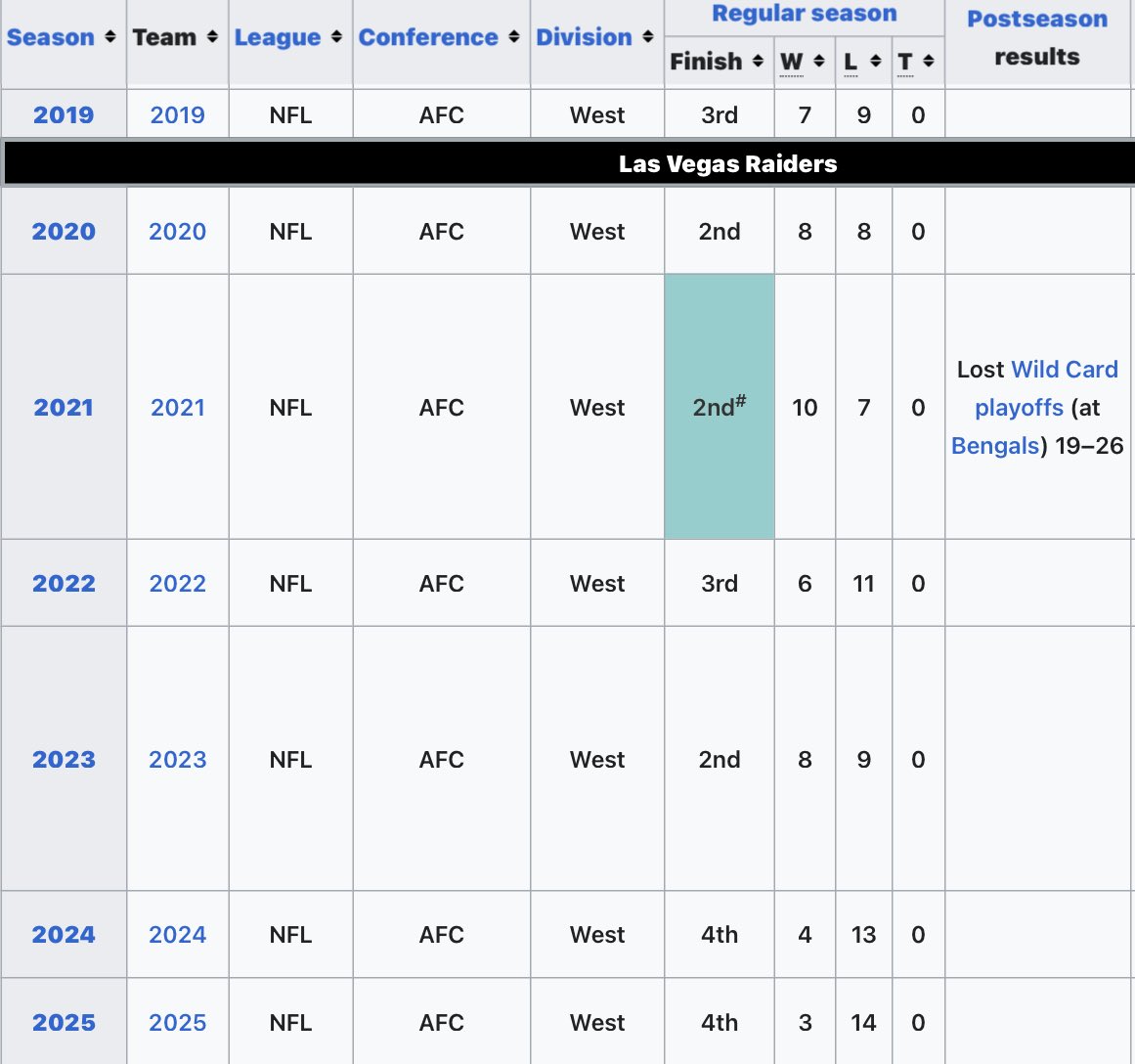Open the 2022 team page link

point(177,583)
